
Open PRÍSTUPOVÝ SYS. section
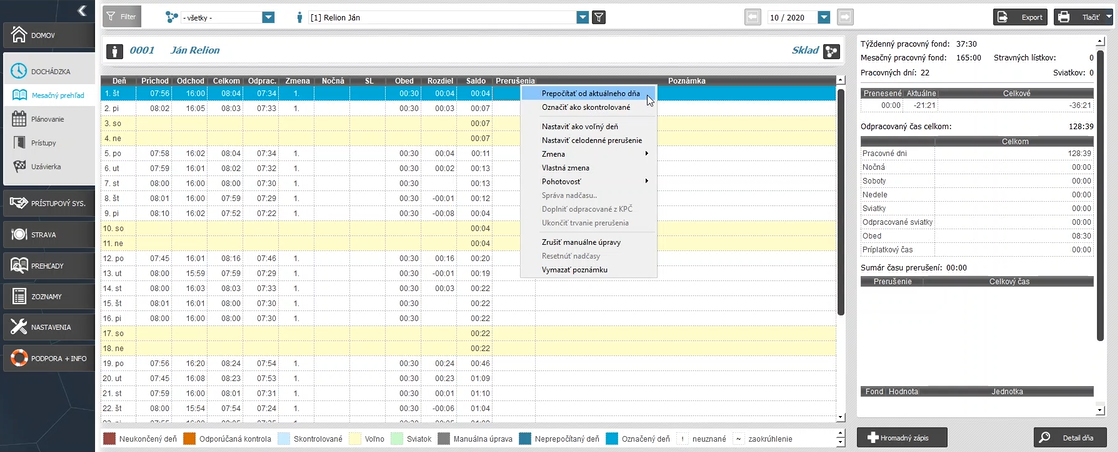coord(48,203)
